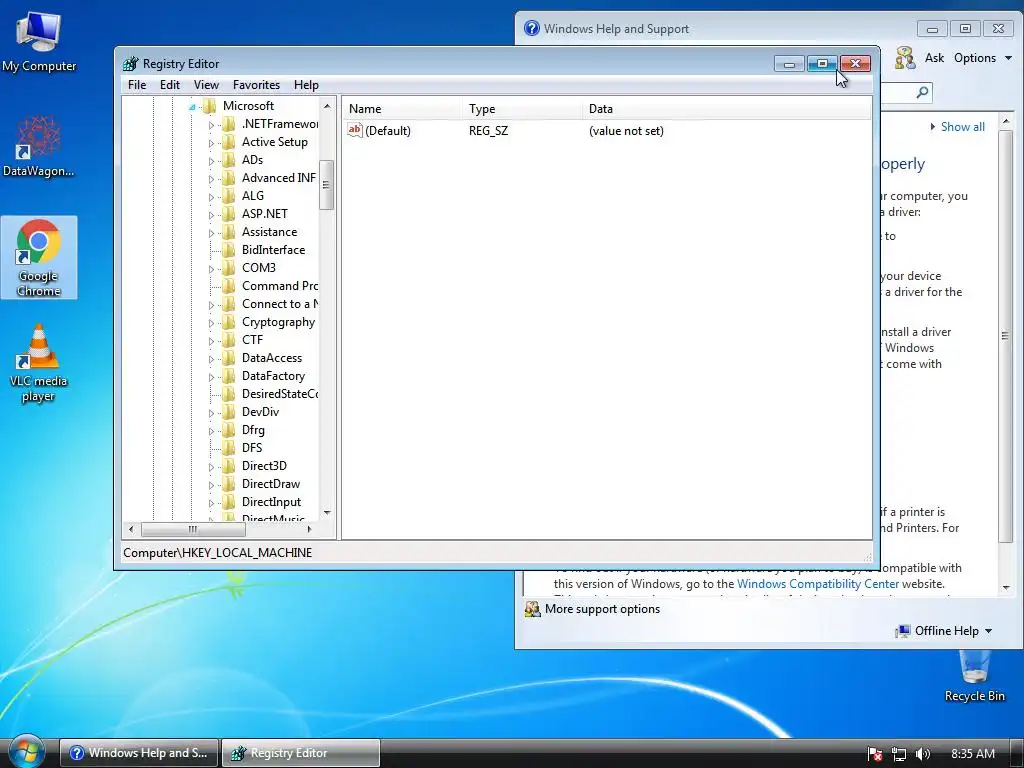Click the Type column header

click(x=522, y=109)
